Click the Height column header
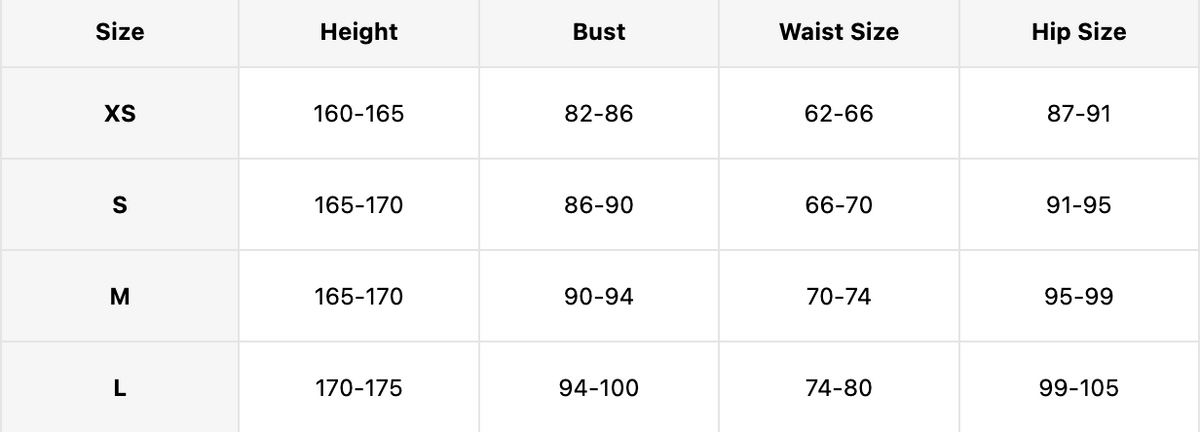1200x432 pixels. click(x=359, y=32)
